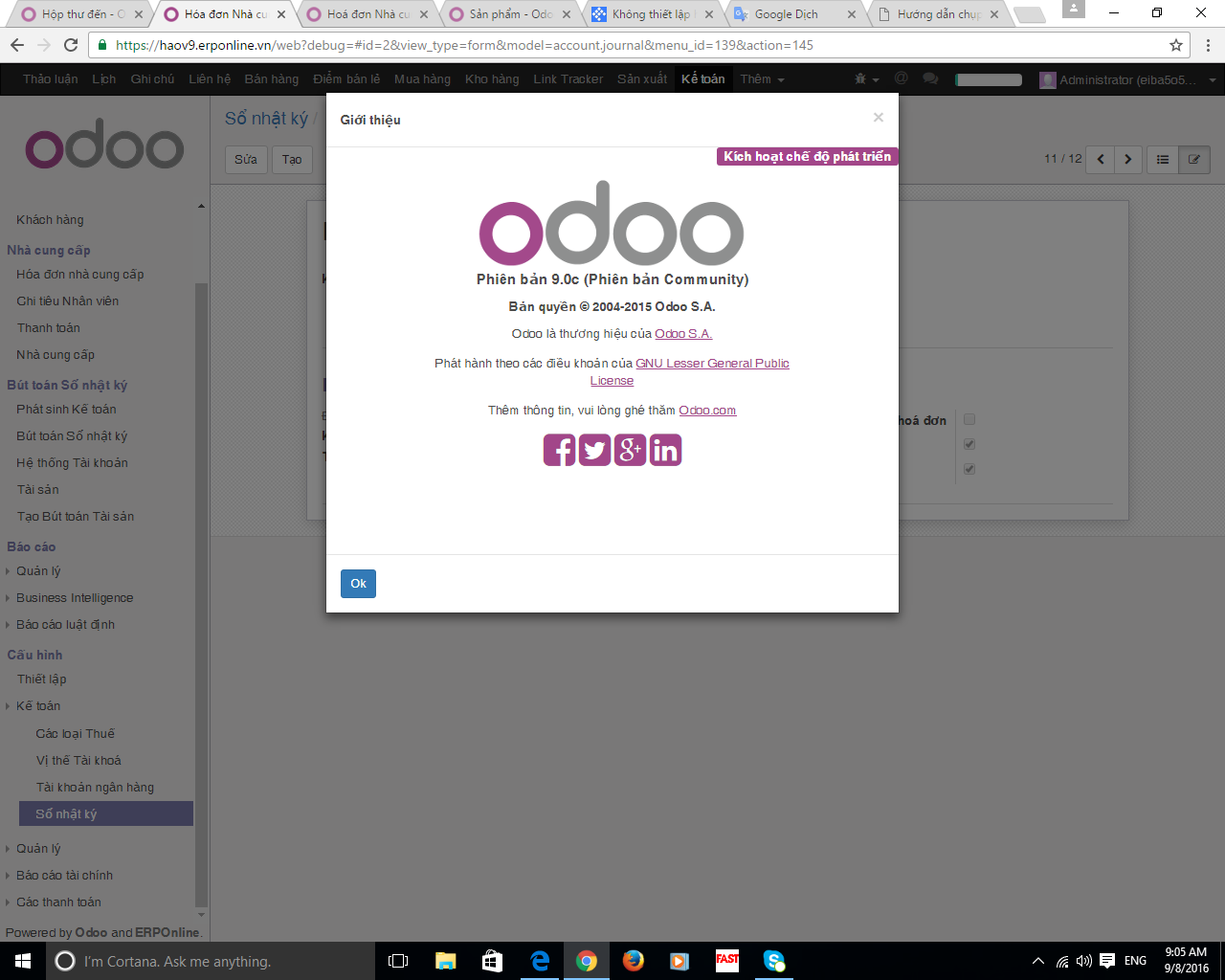Viewport: 1225px width, 980px height.
Task: Open Hệ thống Tài khoản
Action: 72,463
